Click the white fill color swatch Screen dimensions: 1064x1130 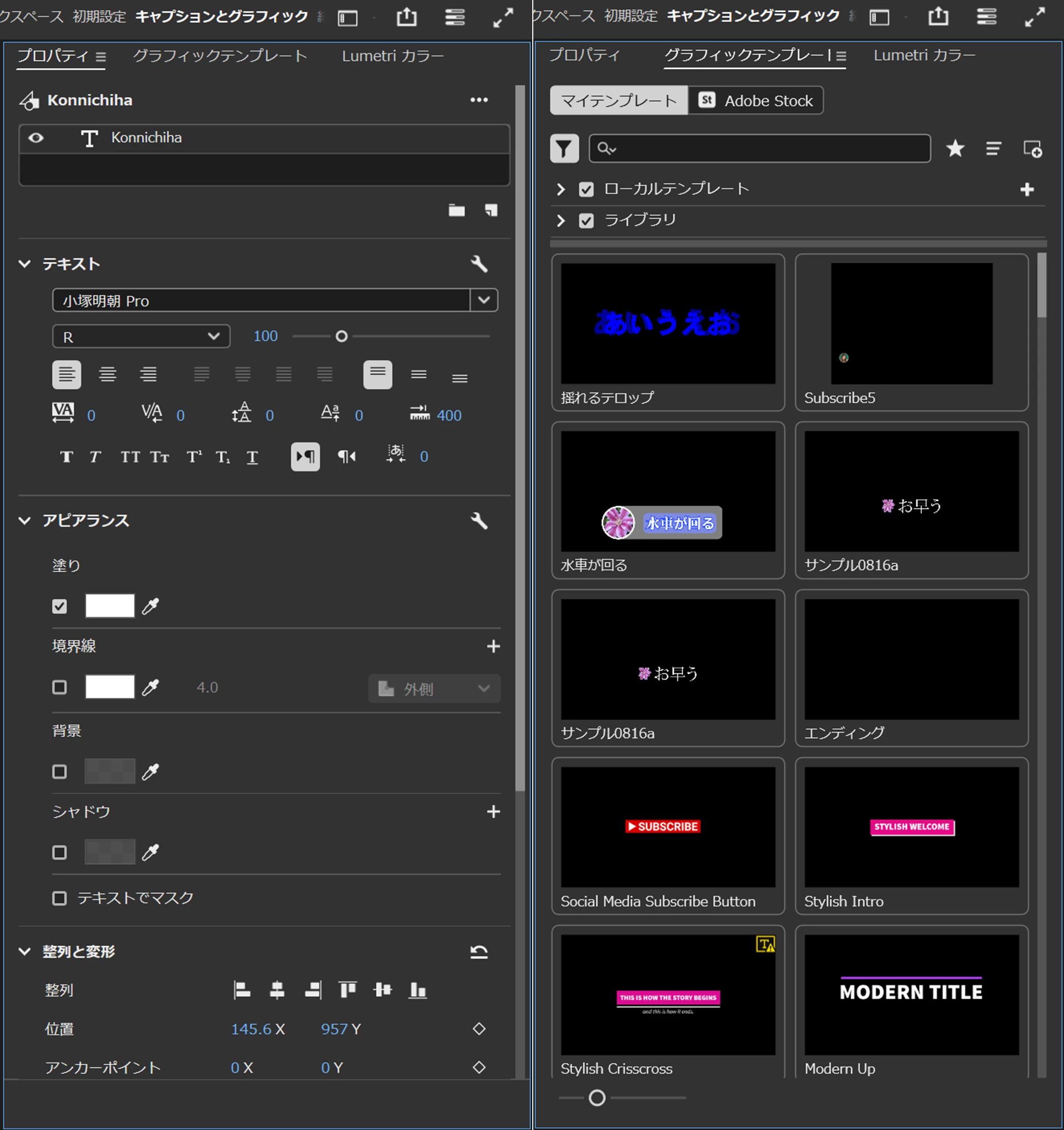[x=110, y=606]
